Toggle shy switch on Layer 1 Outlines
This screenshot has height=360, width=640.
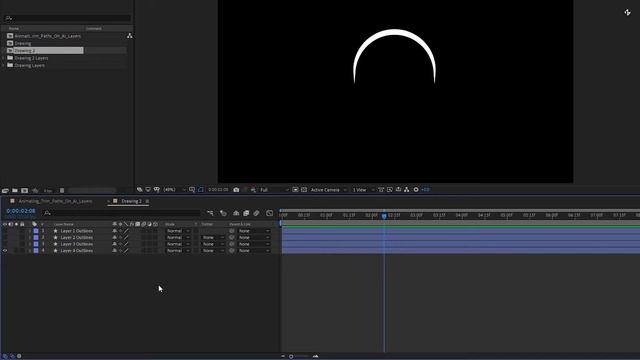(115, 231)
